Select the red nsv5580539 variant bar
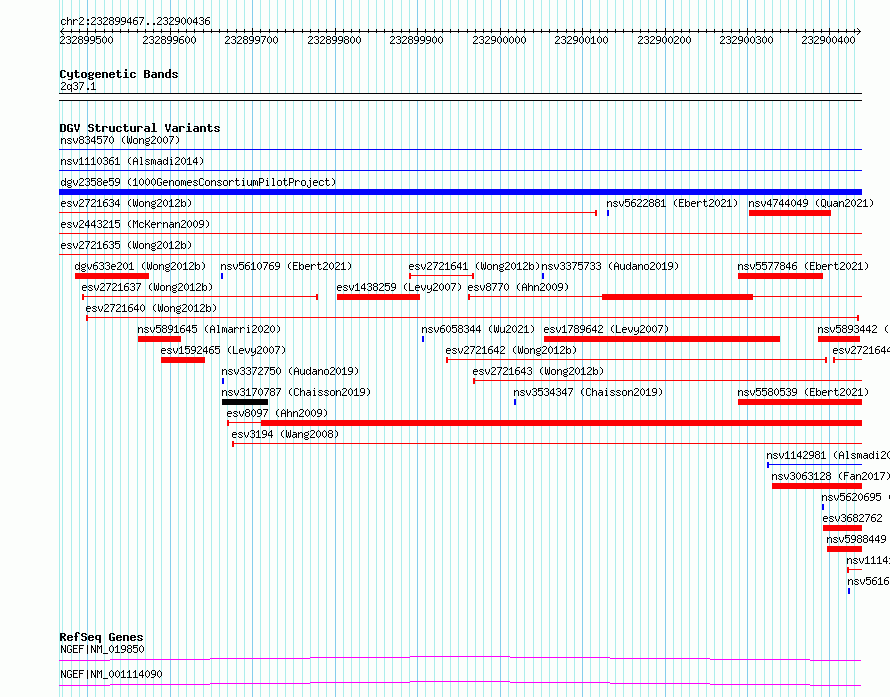This screenshot has height=697, width=890. pyautogui.click(x=800, y=402)
